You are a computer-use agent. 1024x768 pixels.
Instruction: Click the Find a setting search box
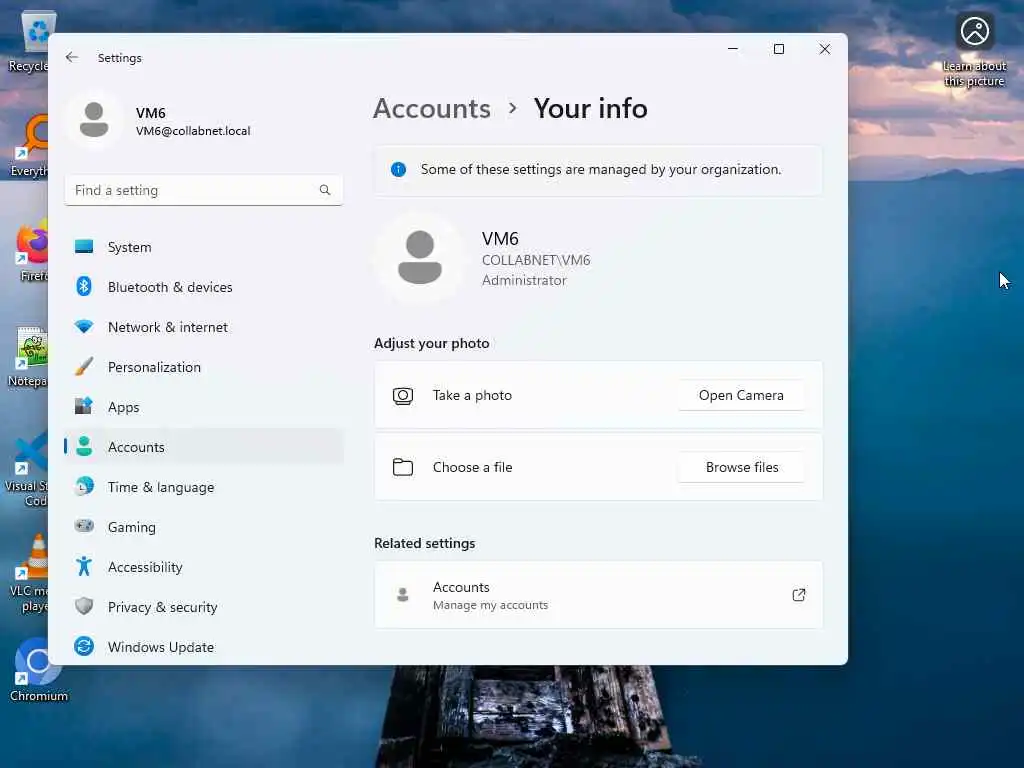(204, 190)
